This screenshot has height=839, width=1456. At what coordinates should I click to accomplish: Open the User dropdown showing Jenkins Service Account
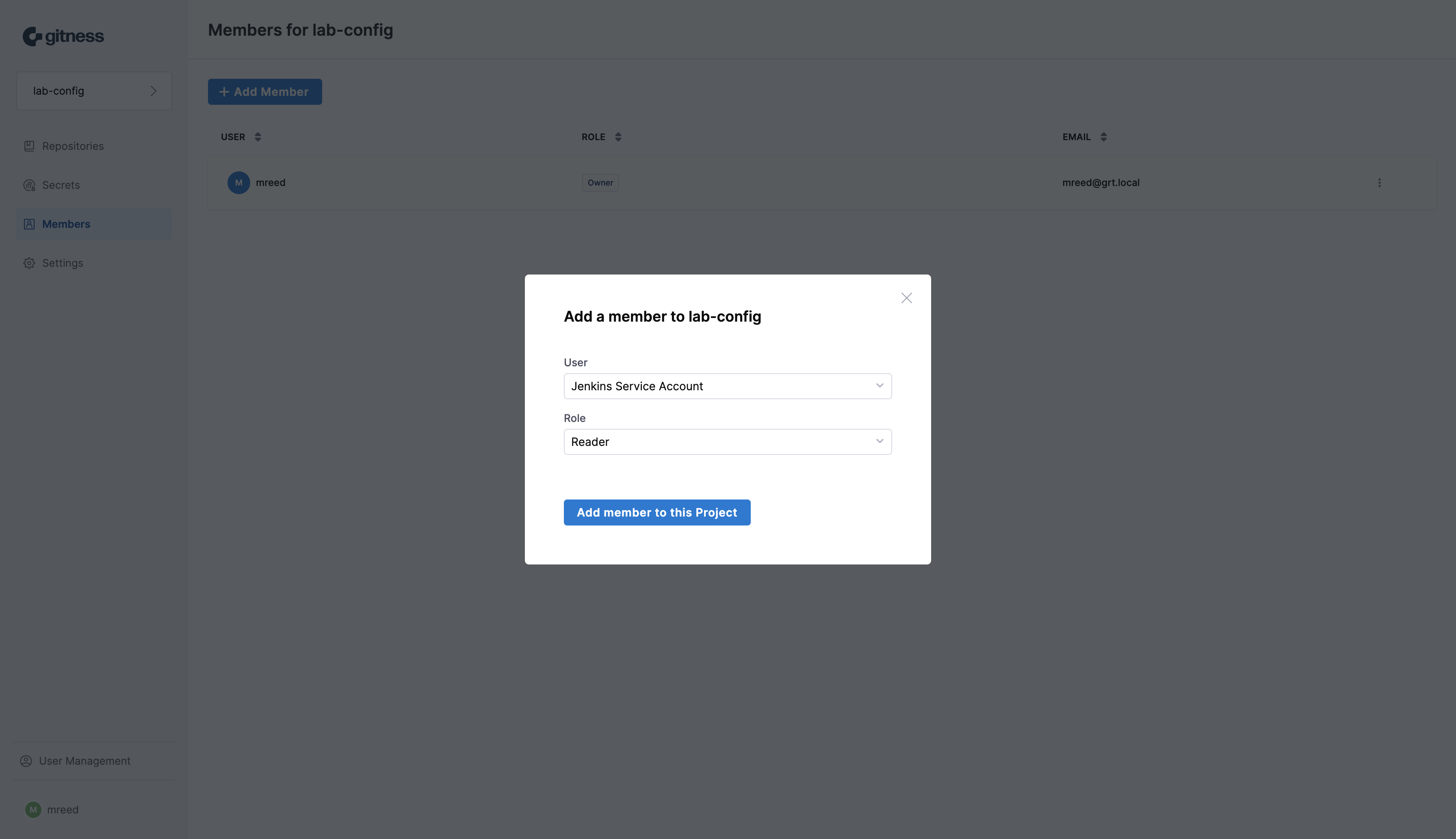[728, 386]
